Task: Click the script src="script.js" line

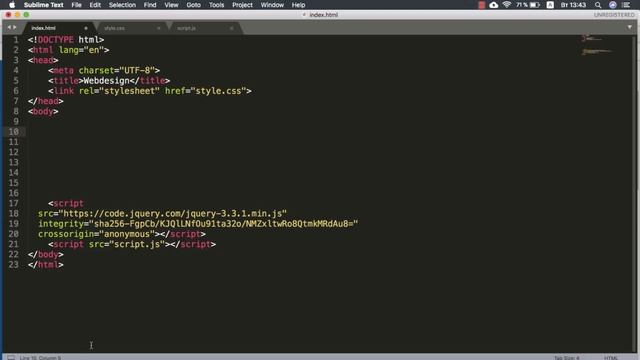Action: tap(132, 244)
